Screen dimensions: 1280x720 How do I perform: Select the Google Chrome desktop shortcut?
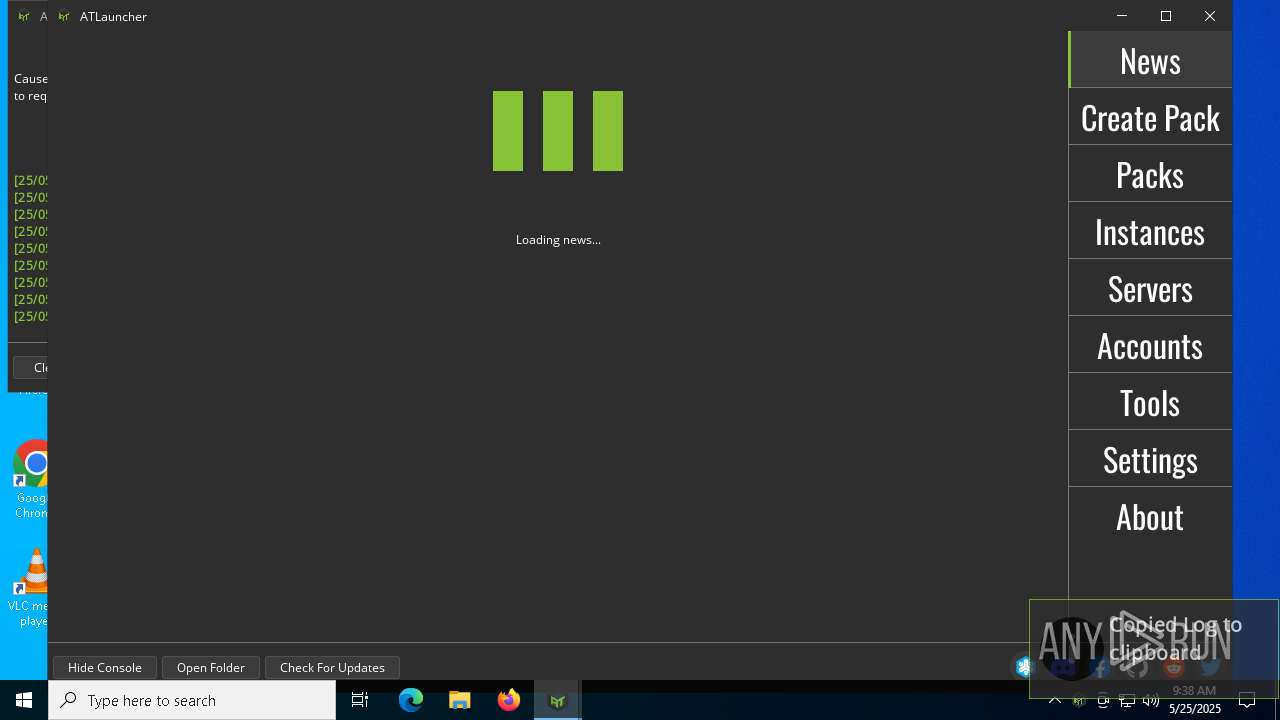click(x=32, y=480)
